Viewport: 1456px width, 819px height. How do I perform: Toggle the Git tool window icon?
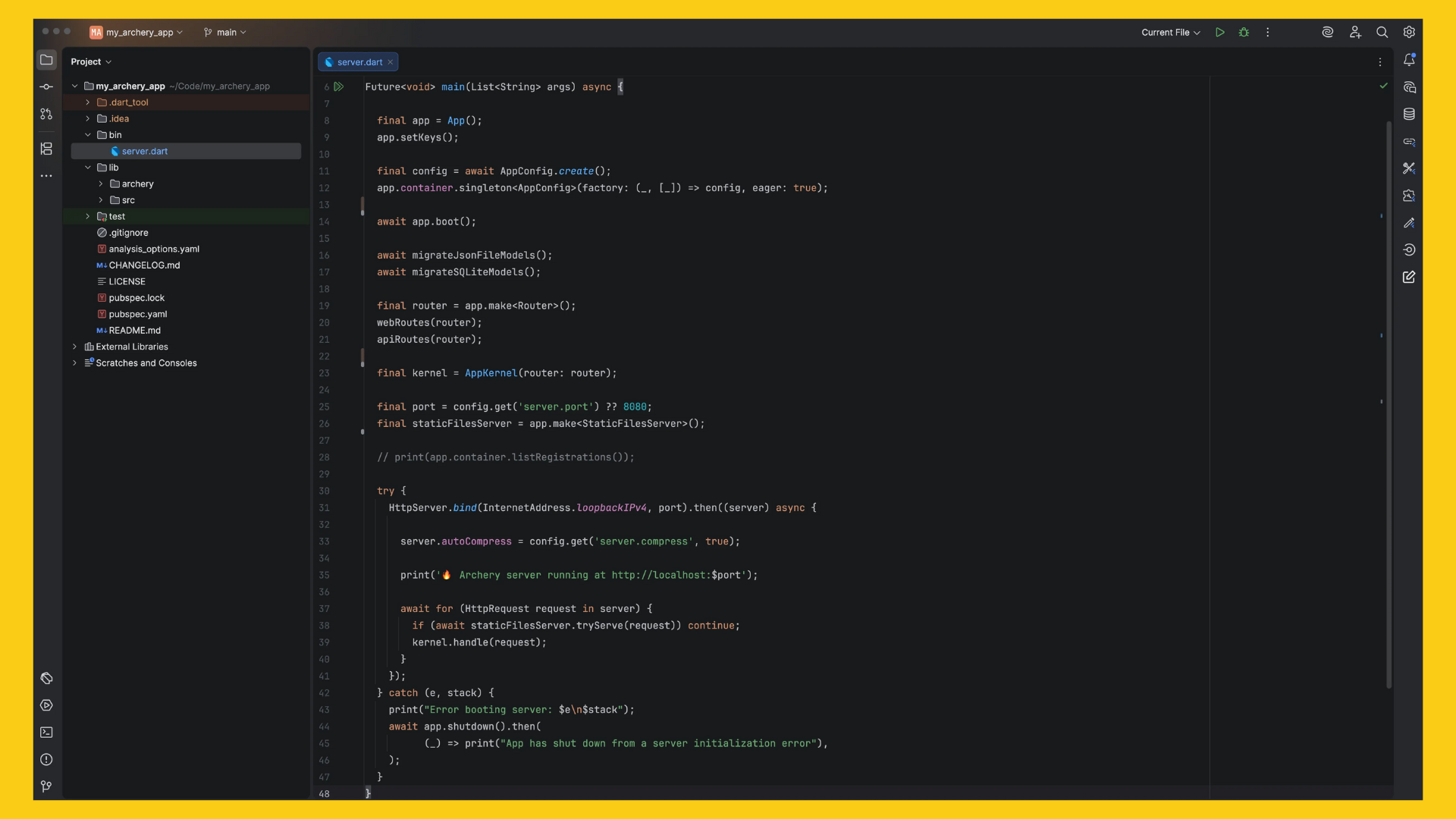[46, 787]
